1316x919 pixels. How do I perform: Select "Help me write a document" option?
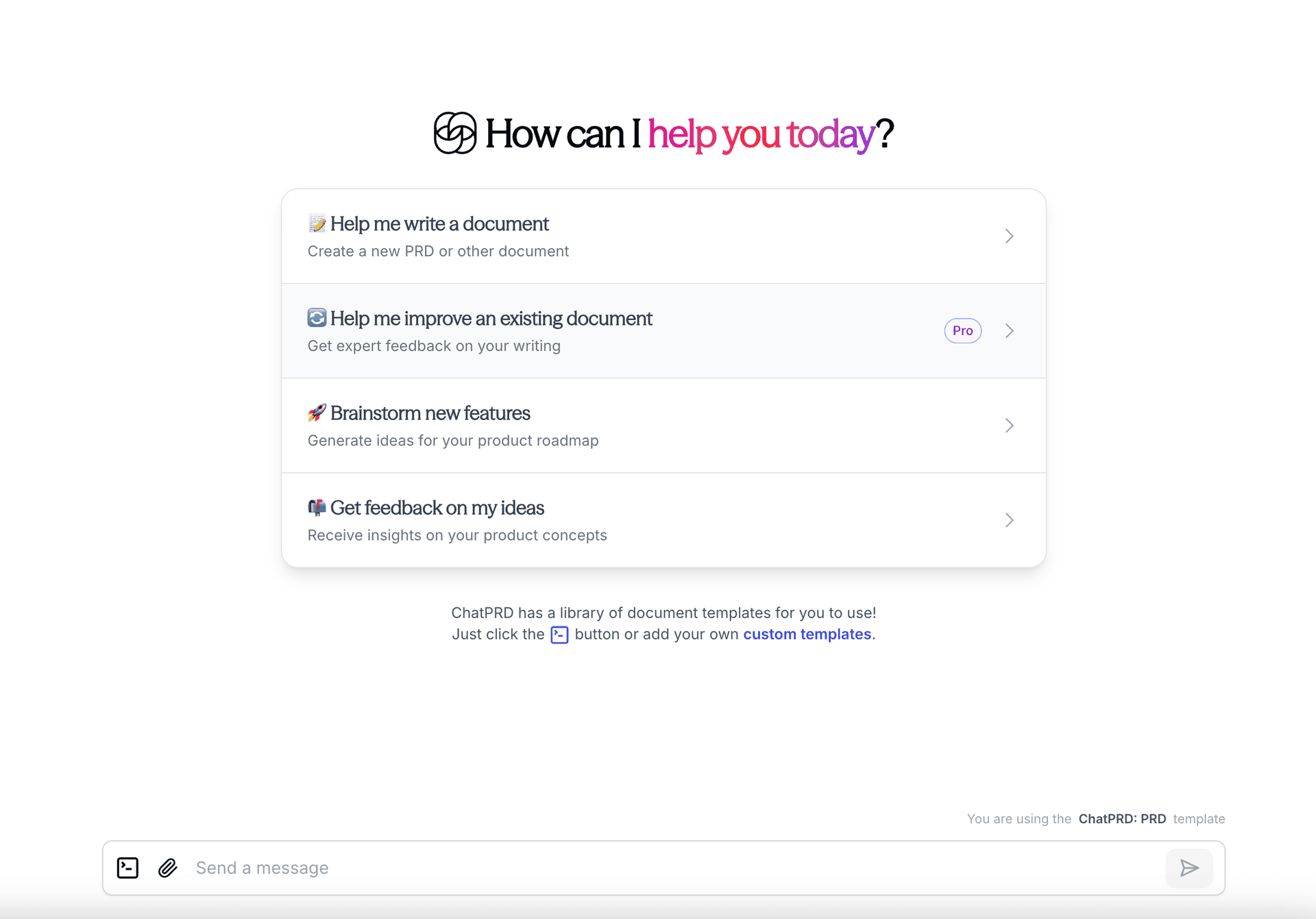(x=439, y=224)
